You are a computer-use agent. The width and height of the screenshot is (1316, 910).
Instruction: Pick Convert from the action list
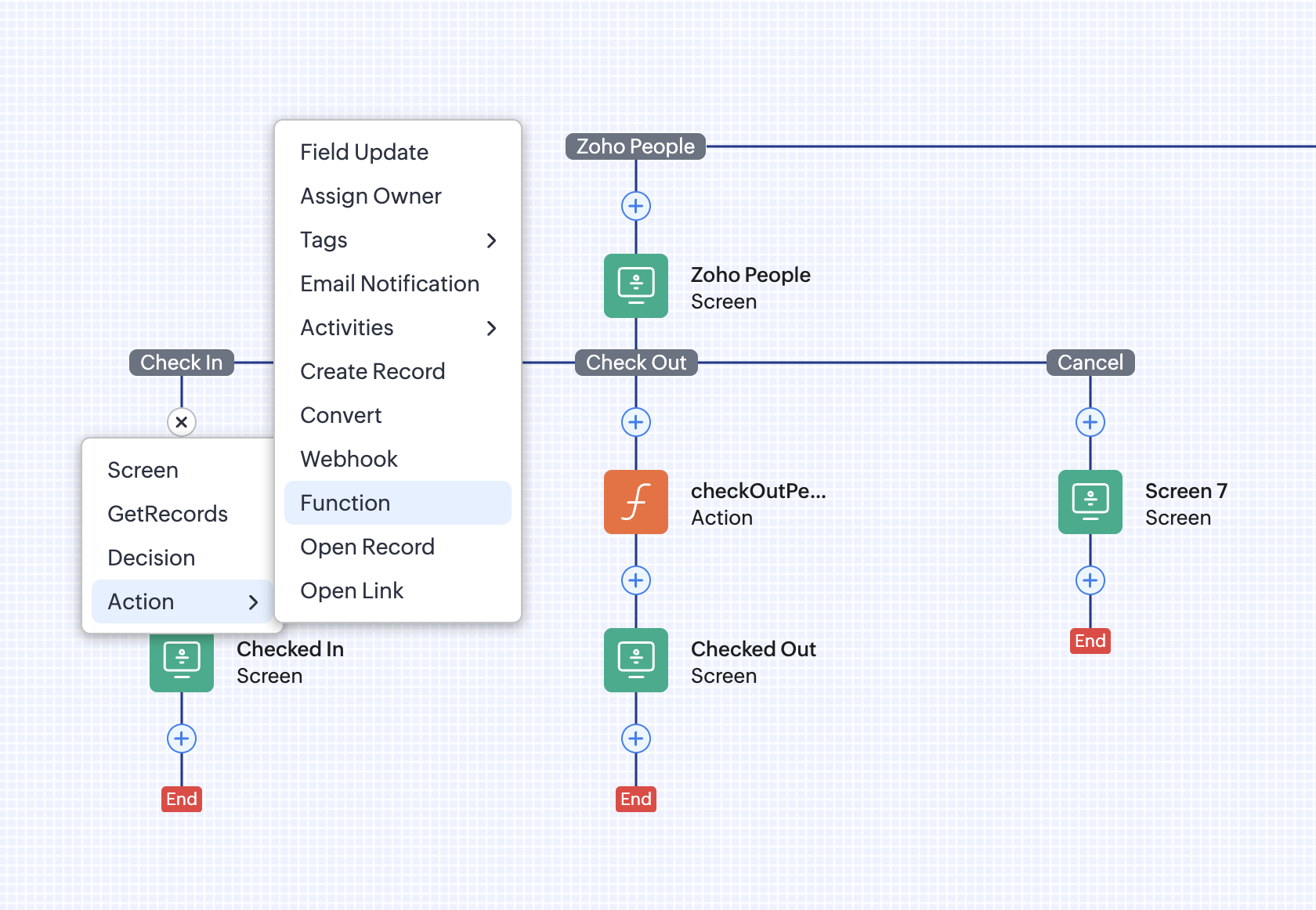[398, 415]
